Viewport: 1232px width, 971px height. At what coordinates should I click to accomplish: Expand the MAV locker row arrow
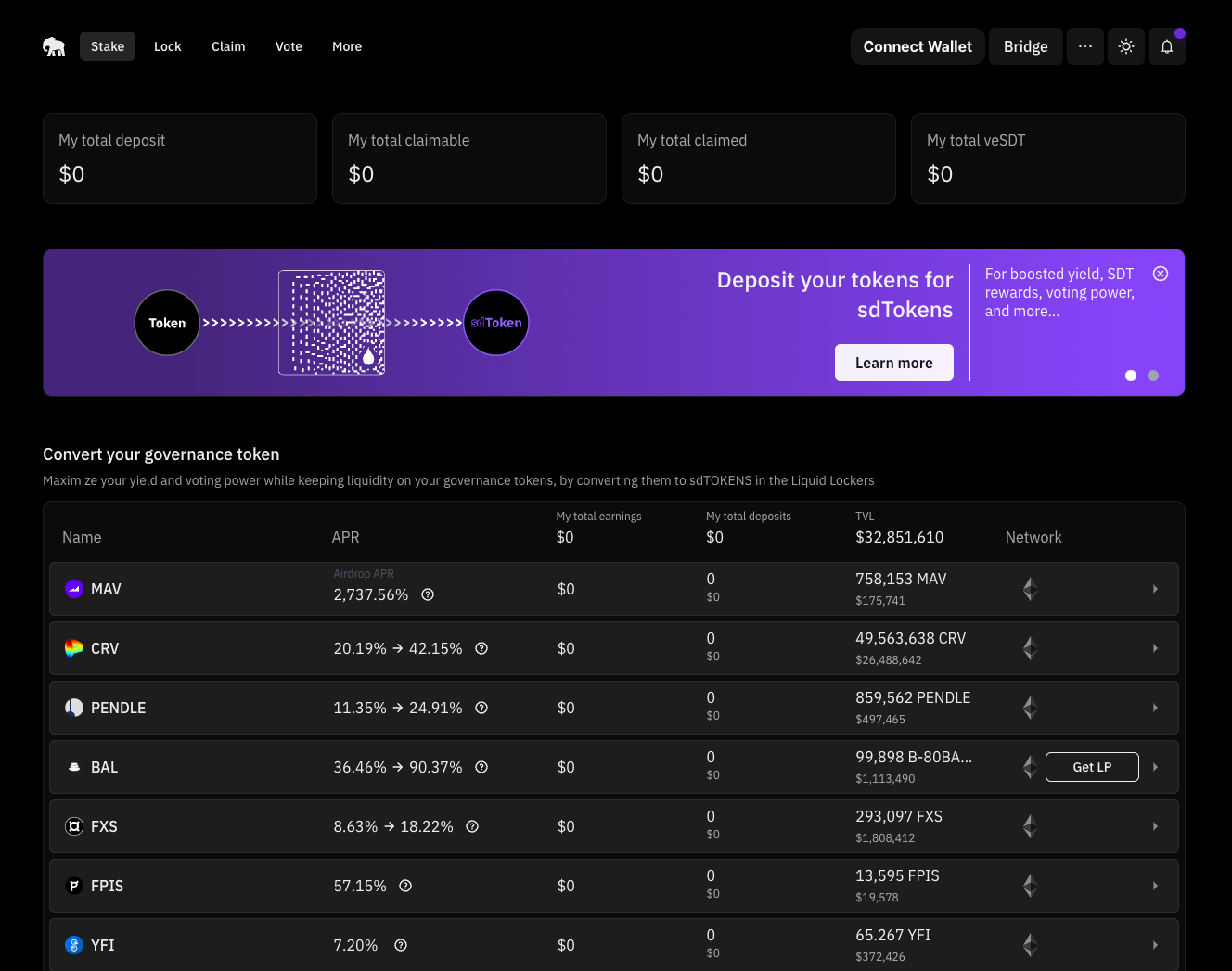(1155, 589)
